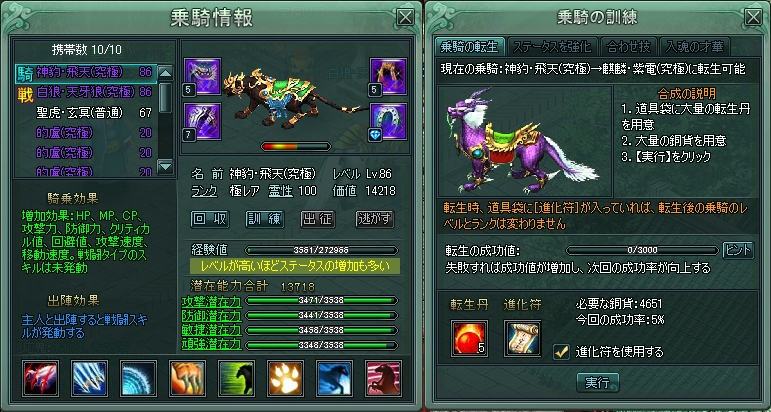Click the 進化符 scroll item slot

(522, 338)
